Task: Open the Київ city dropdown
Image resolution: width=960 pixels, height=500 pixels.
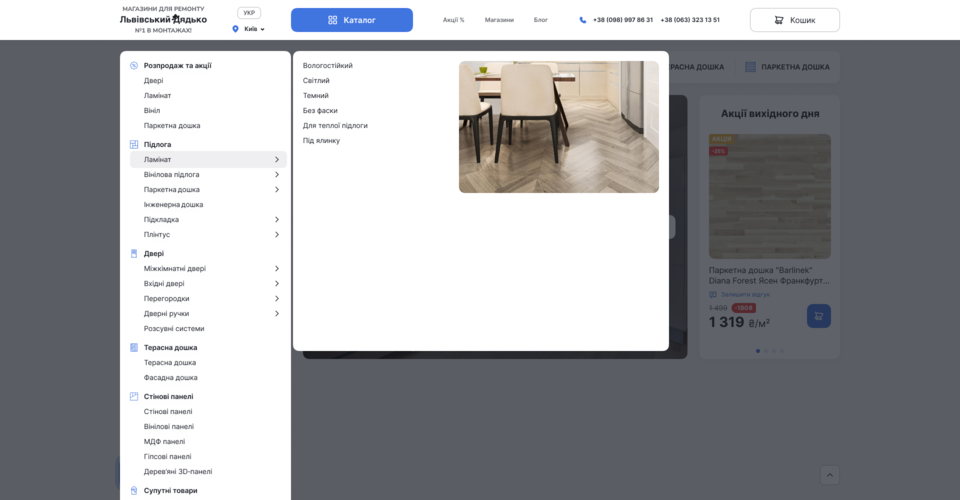Action: coord(253,29)
